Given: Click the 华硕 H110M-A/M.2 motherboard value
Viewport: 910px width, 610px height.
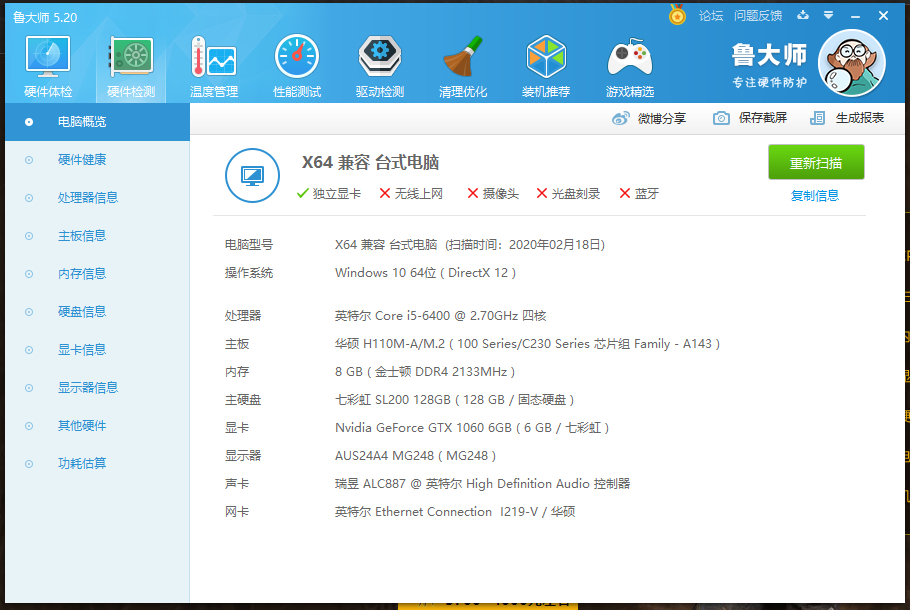Looking at the screenshot, I should point(528,344).
